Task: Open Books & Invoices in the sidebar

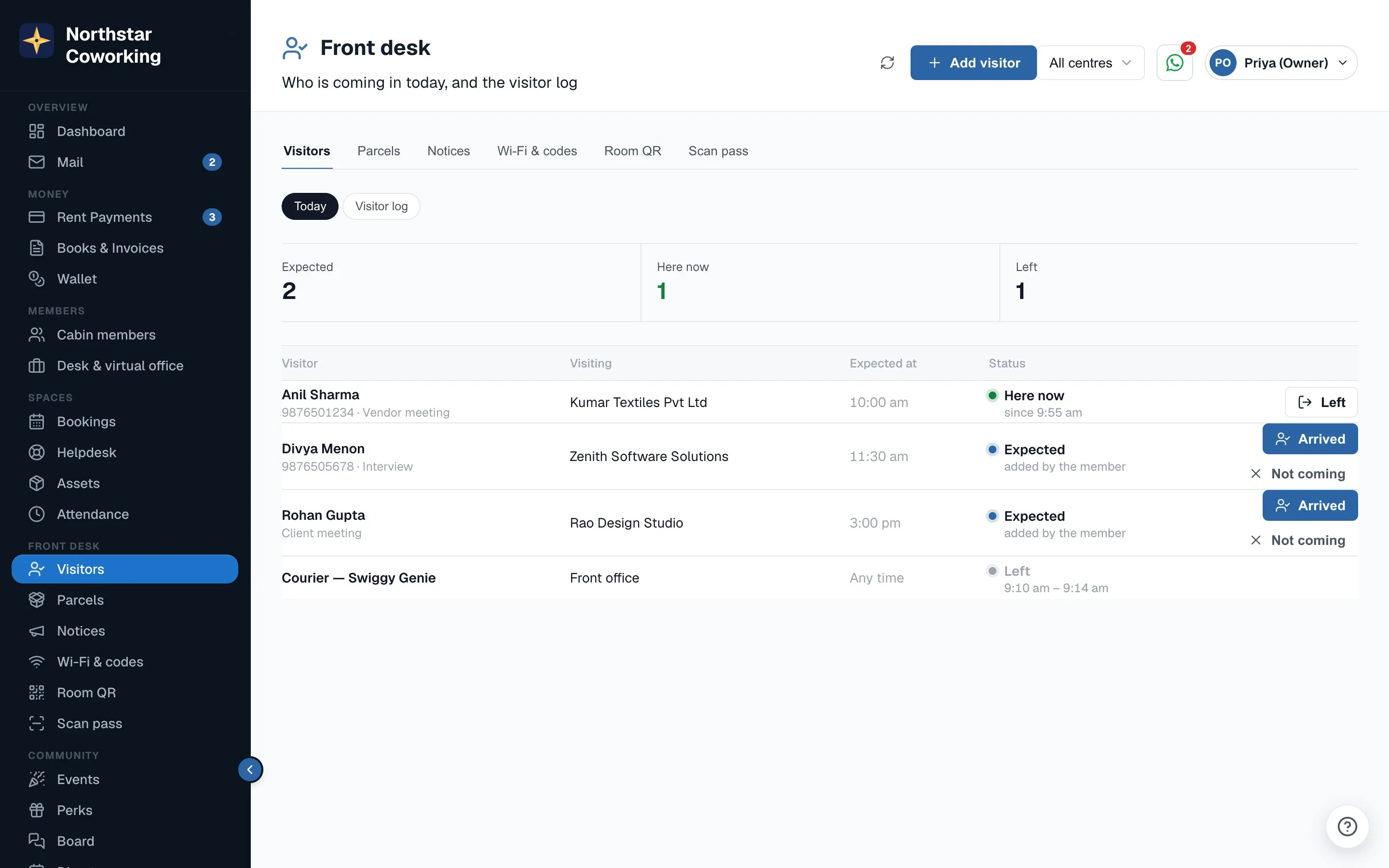Action: point(124,248)
